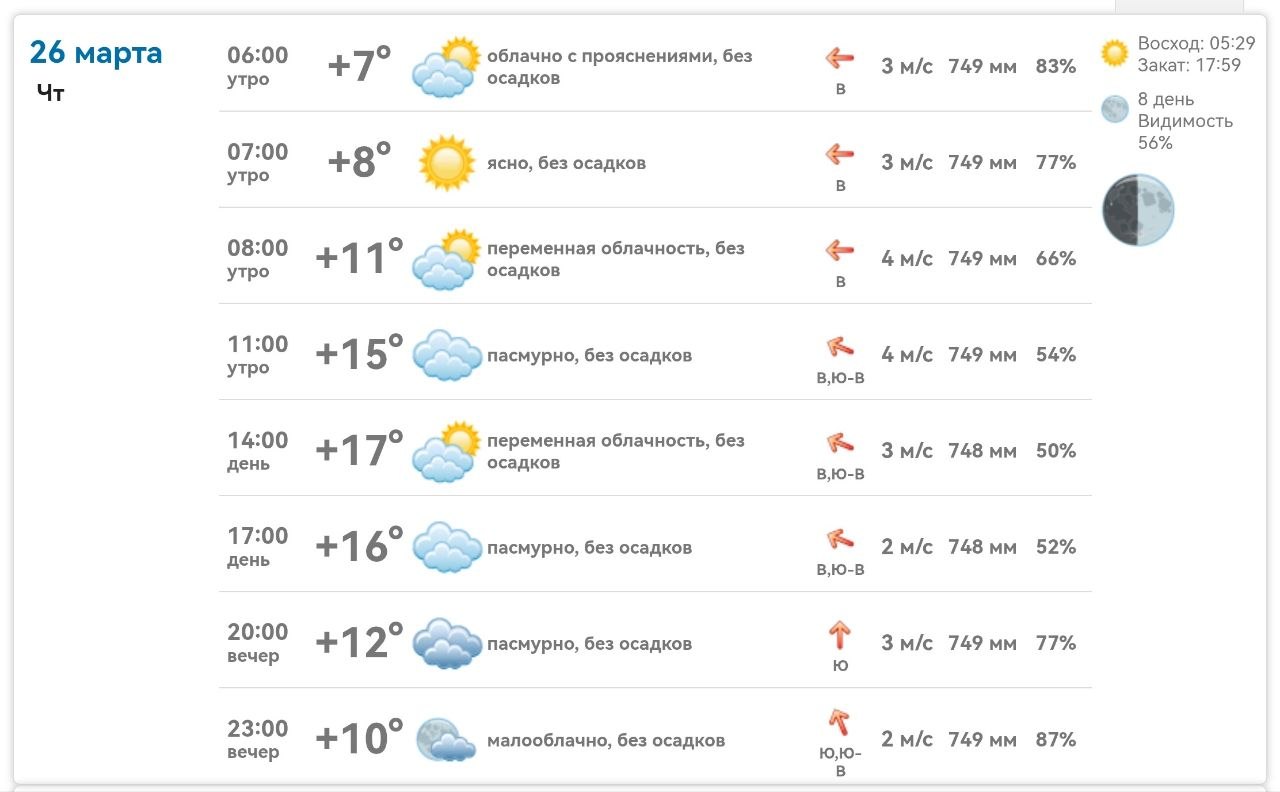Click the partly cloudy icon at 14:00
The height and width of the screenshot is (792, 1280).
coord(446,451)
